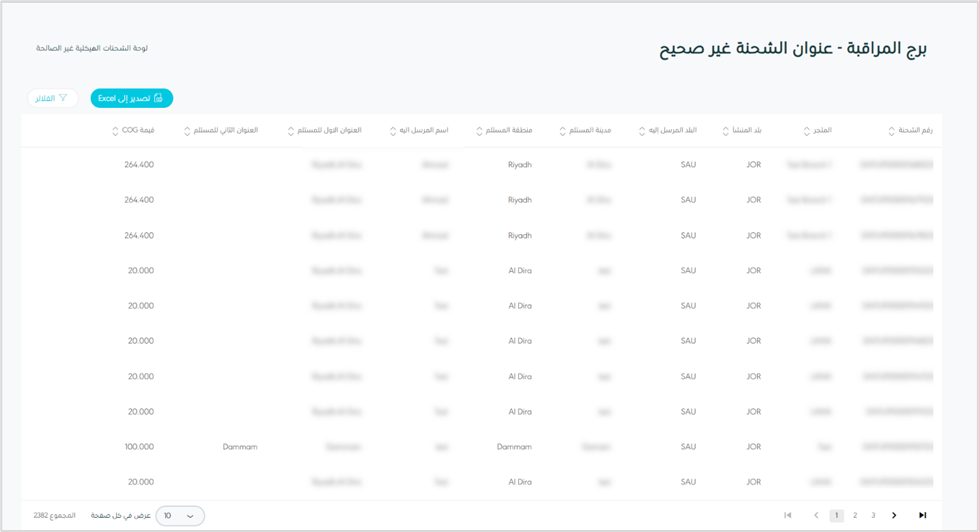Screen dimensions: 979x532
Task: Go to page 3 in pagination
Action: (873, 515)
